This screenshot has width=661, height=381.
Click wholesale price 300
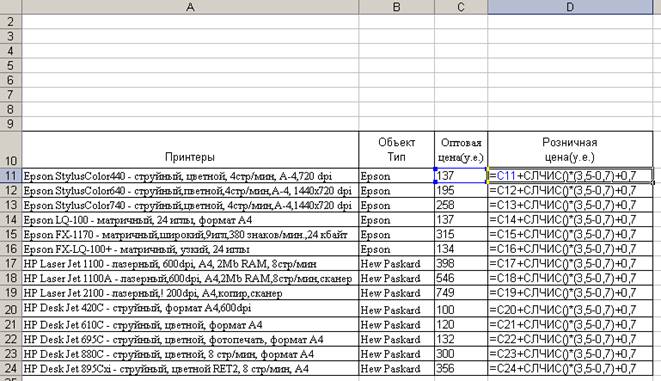pos(461,354)
